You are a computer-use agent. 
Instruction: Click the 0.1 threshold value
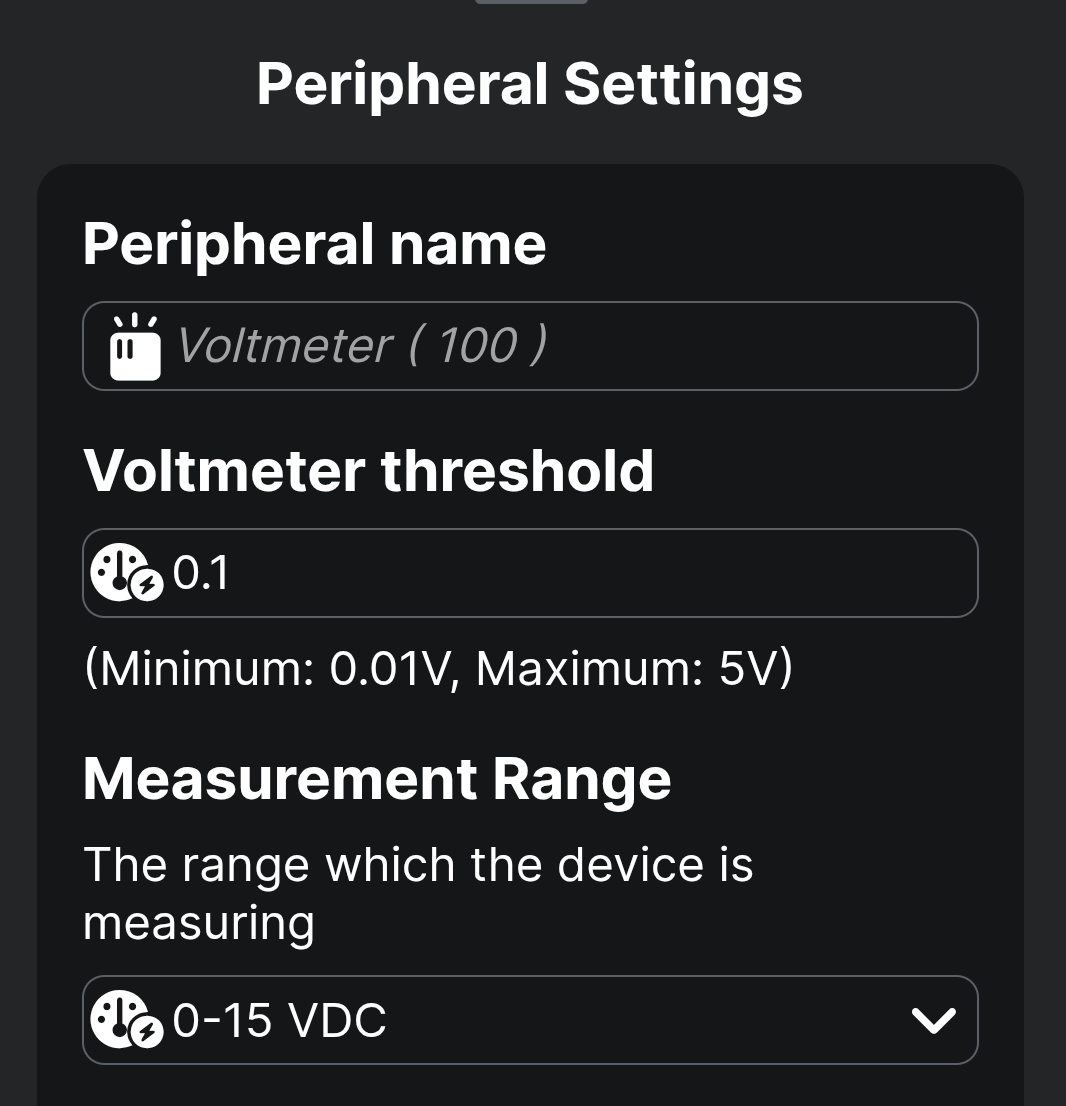click(x=201, y=573)
